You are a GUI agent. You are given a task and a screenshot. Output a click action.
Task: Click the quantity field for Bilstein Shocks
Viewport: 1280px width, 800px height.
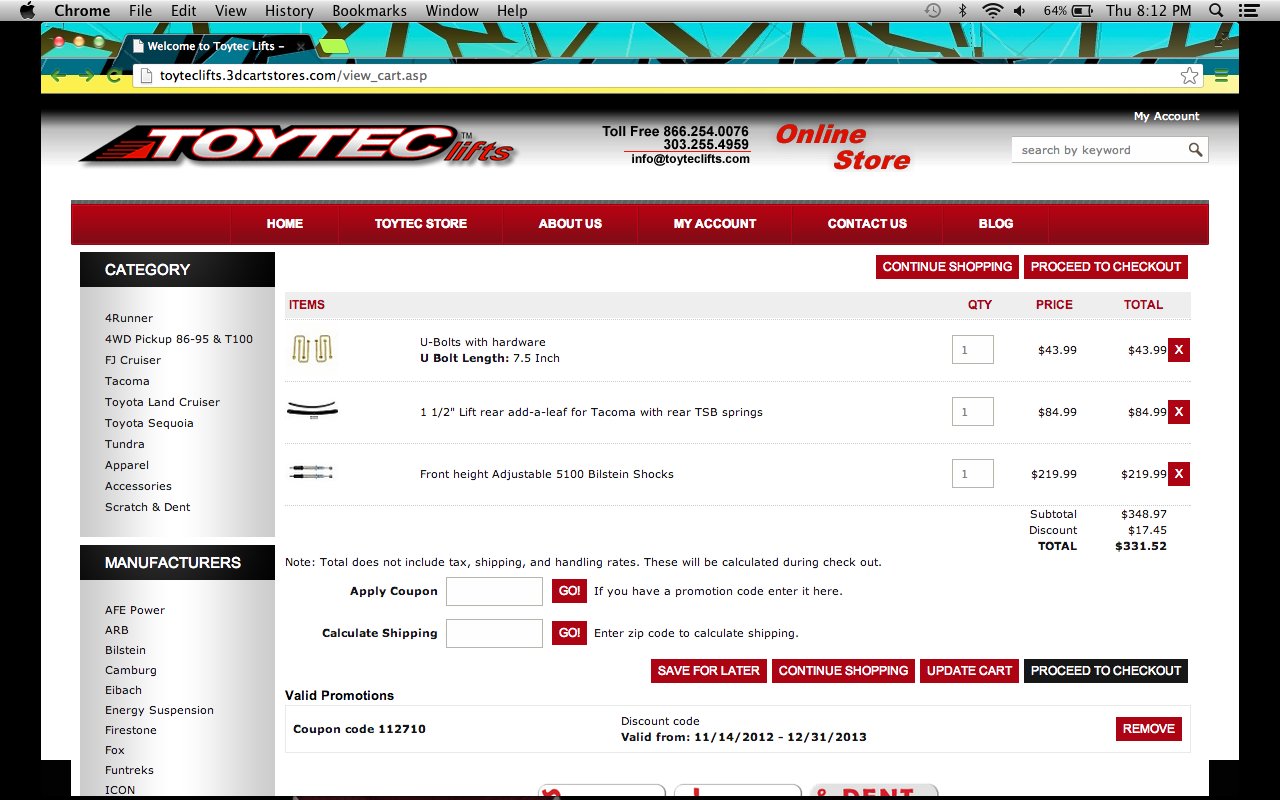point(972,474)
